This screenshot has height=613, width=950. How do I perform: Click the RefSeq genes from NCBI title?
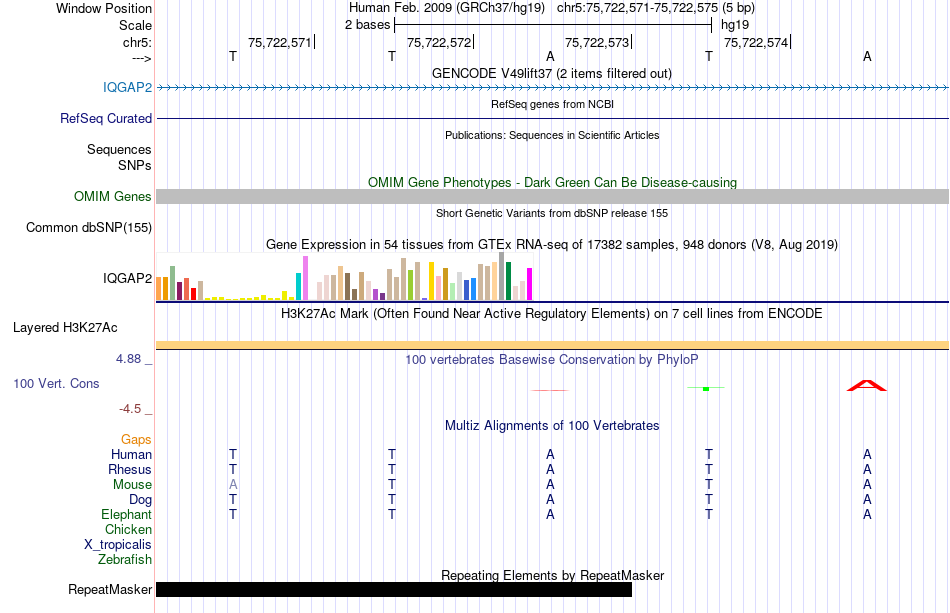pos(552,104)
